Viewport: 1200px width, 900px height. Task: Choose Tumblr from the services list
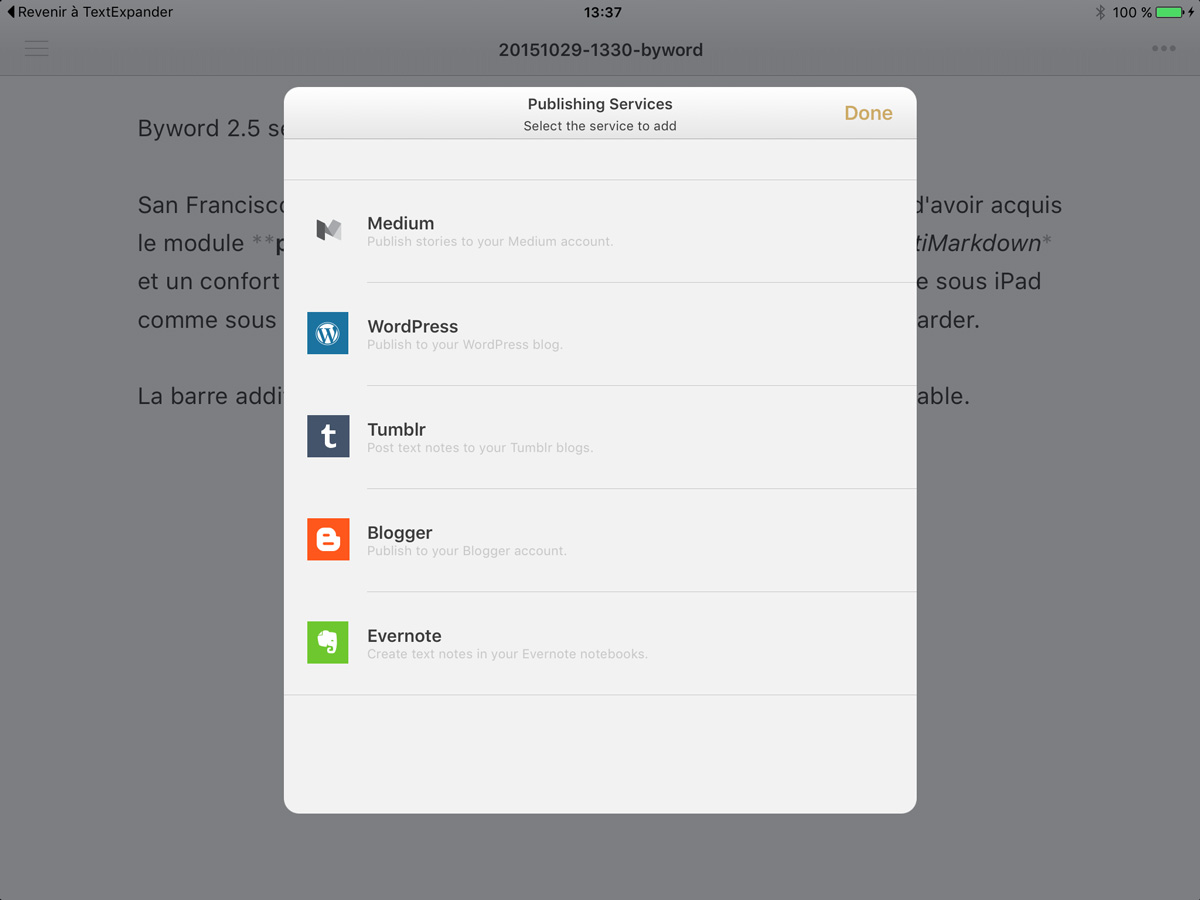click(600, 437)
